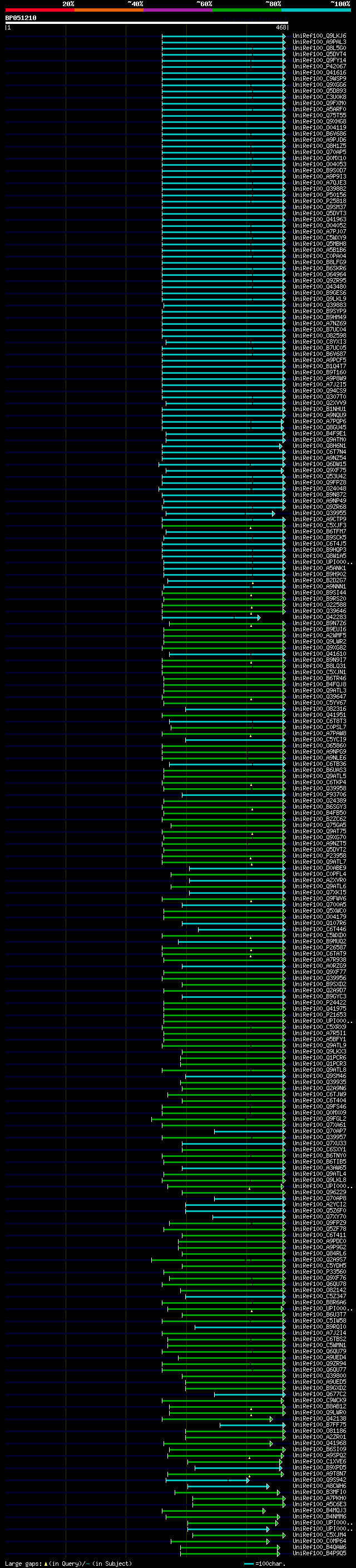The height and width of the screenshot is (1568, 356).
Task: Select hit UniRef100_Q75GA5
Action: 319,825
